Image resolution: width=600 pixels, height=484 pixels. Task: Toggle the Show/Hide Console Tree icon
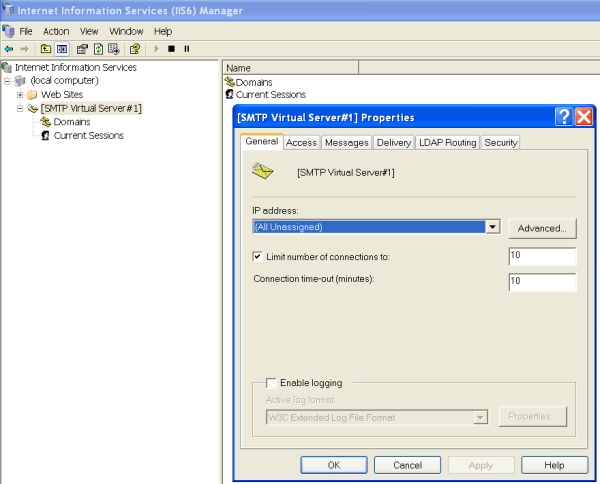pos(61,48)
